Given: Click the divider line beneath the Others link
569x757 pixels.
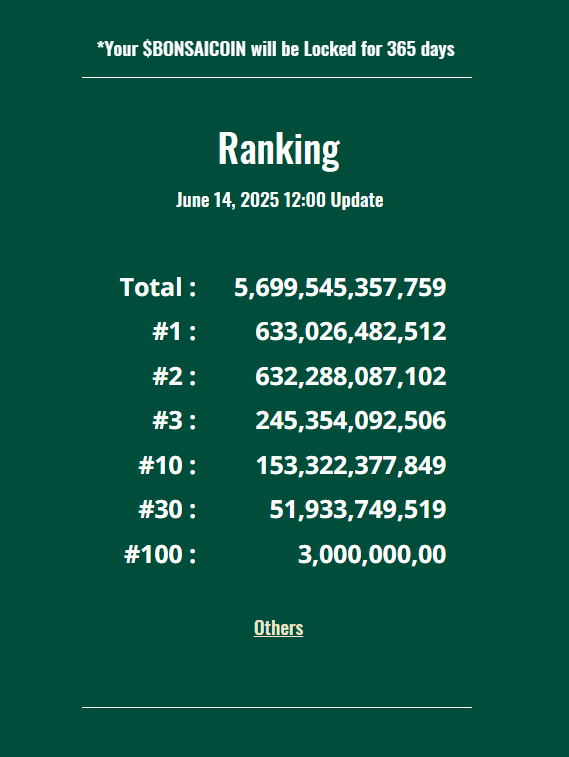Looking at the screenshot, I should coord(277,707).
